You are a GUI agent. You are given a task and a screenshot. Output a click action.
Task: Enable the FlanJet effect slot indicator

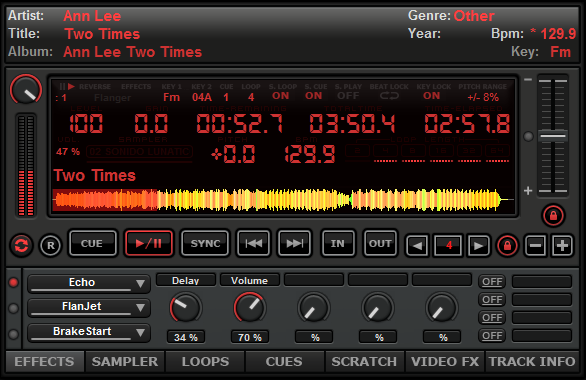point(13,308)
